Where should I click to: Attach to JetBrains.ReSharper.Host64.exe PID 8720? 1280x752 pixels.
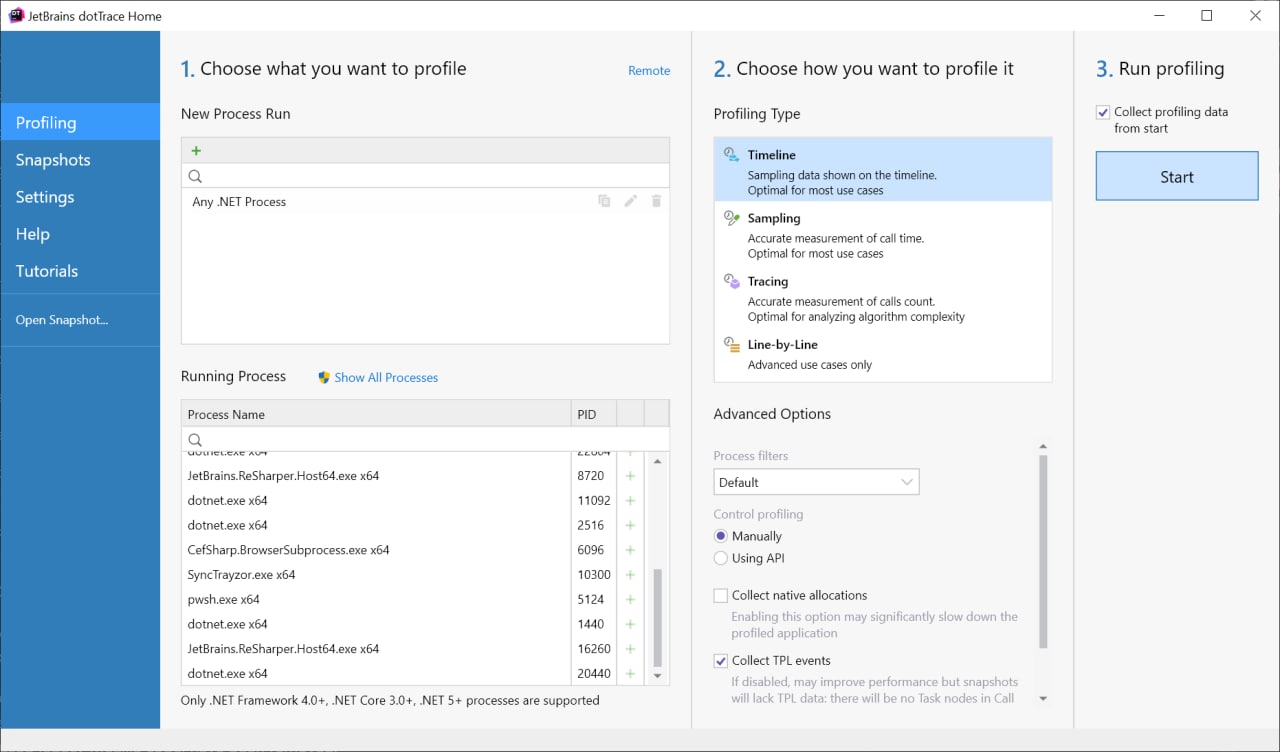630,476
